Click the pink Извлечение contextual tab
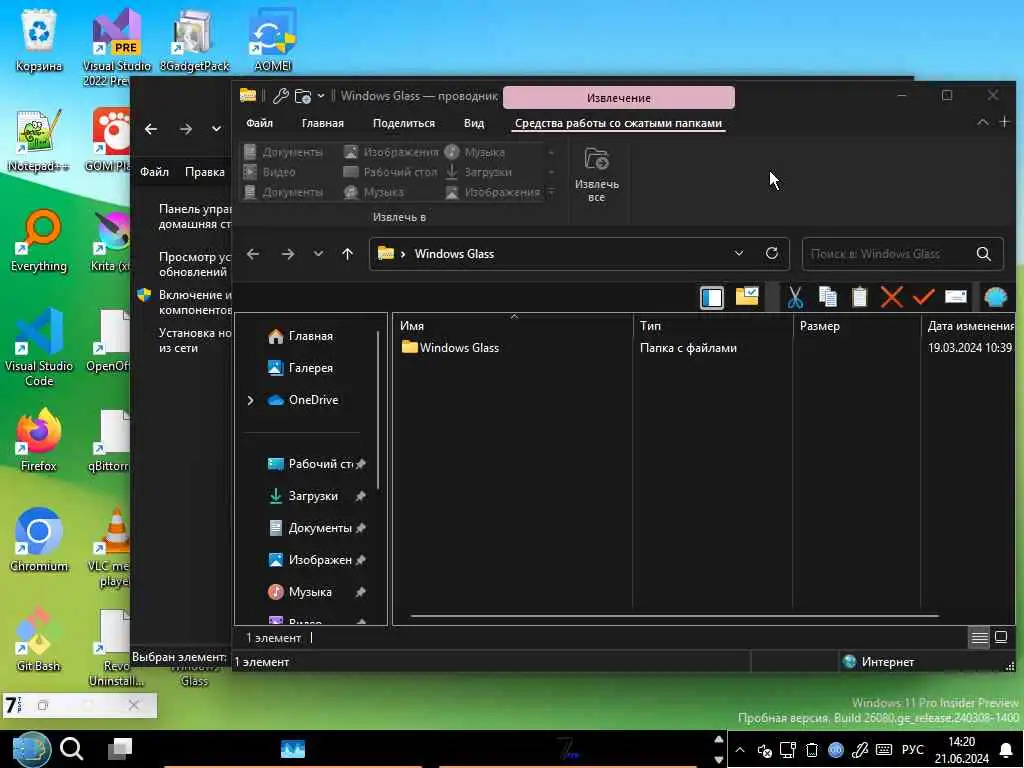This screenshot has height=768, width=1024. pyautogui.click(x=618, y=98)
